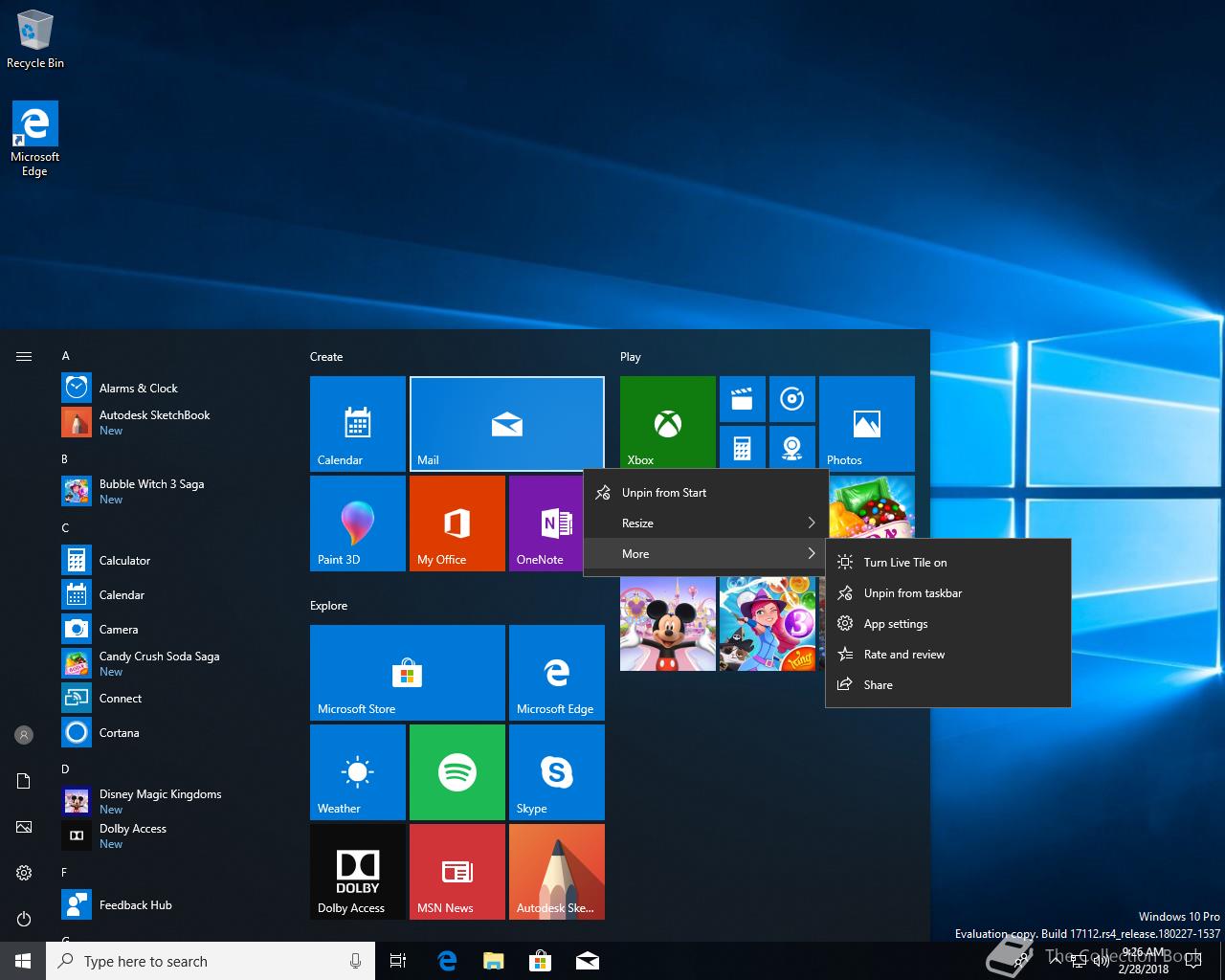
Task: Click the Start button on taskbar
Action: 23,961
